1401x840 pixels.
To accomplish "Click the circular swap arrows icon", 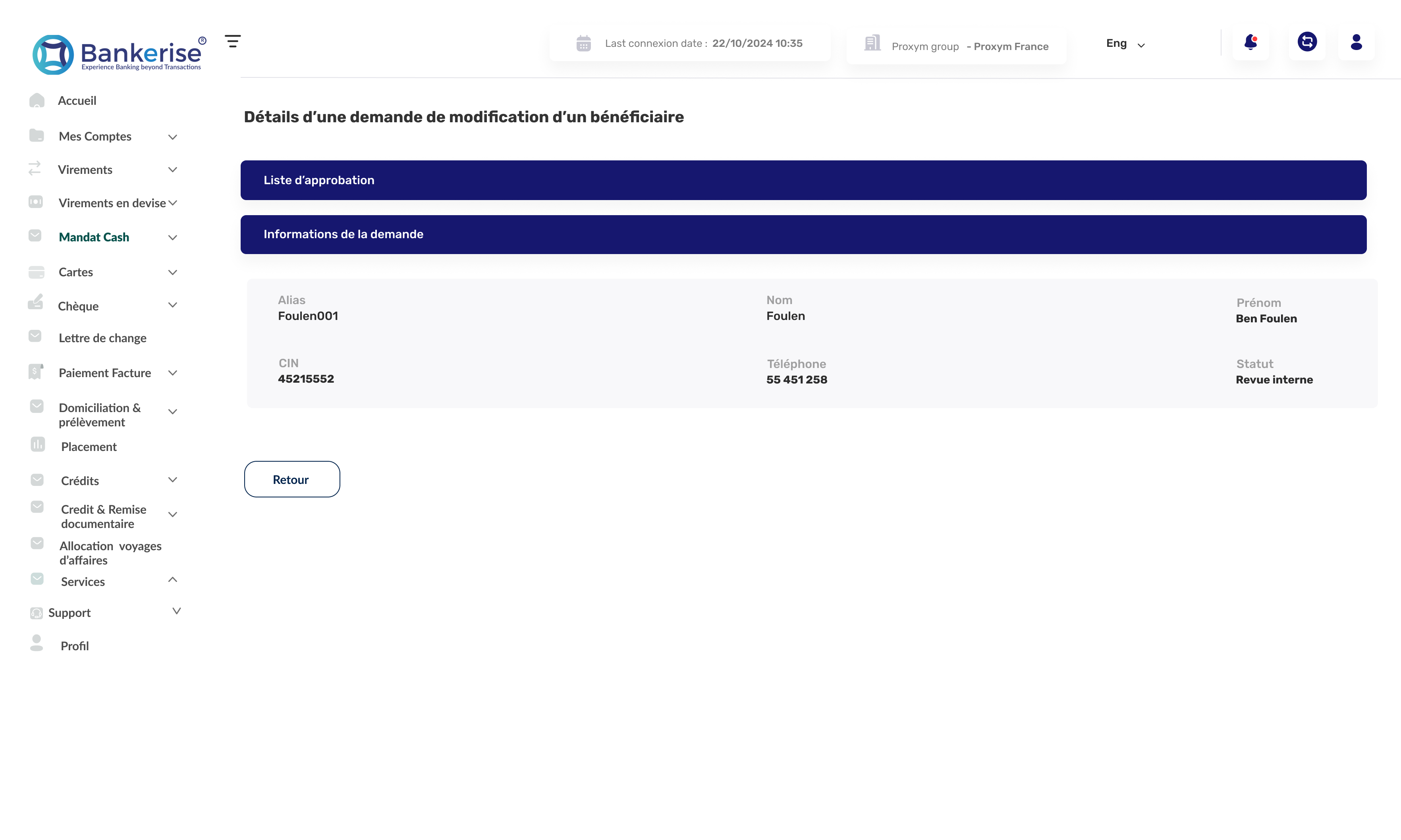I will 1307,41.
